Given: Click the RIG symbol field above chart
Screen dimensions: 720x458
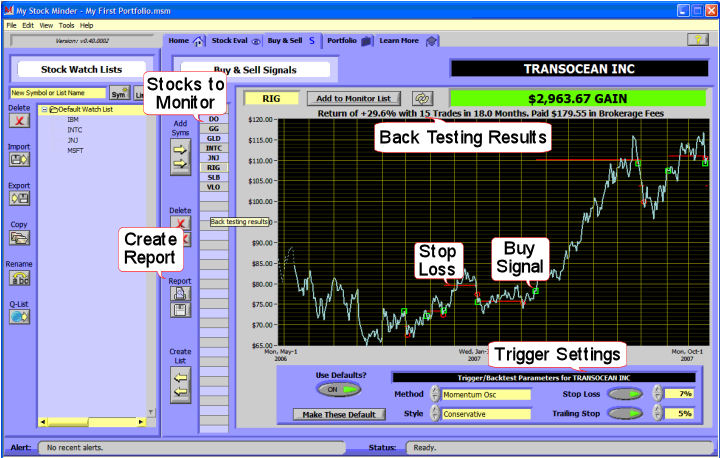Looking at the screenshot, I should 271,98.
